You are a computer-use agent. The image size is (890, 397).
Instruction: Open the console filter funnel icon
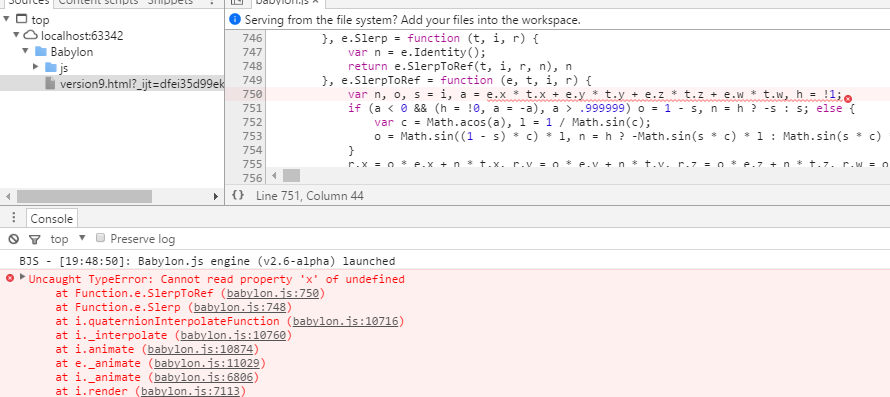[x=35, y=239]
